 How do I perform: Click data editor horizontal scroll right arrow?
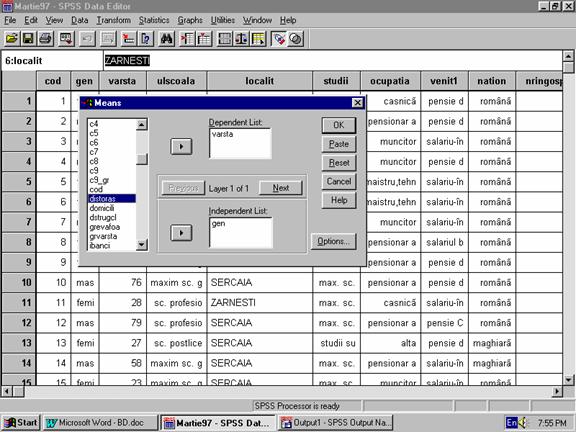[557, 392]
